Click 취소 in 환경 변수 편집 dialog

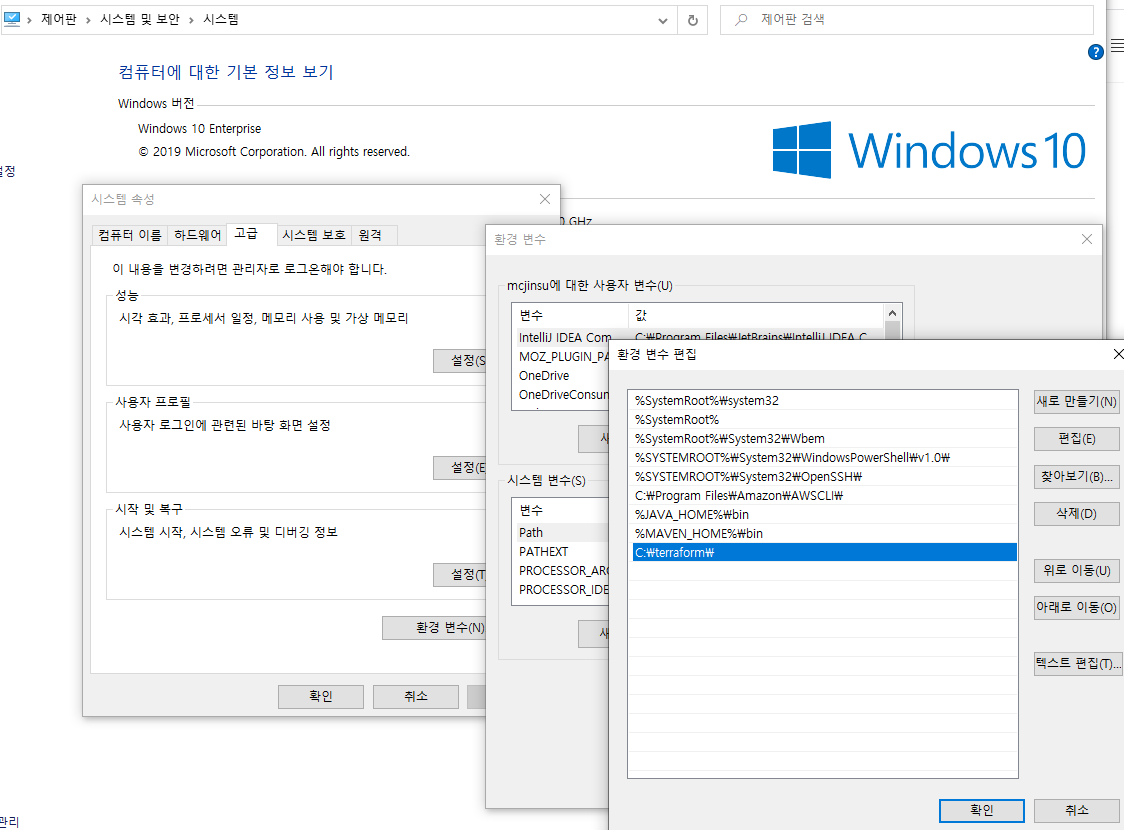[1077, 811]
